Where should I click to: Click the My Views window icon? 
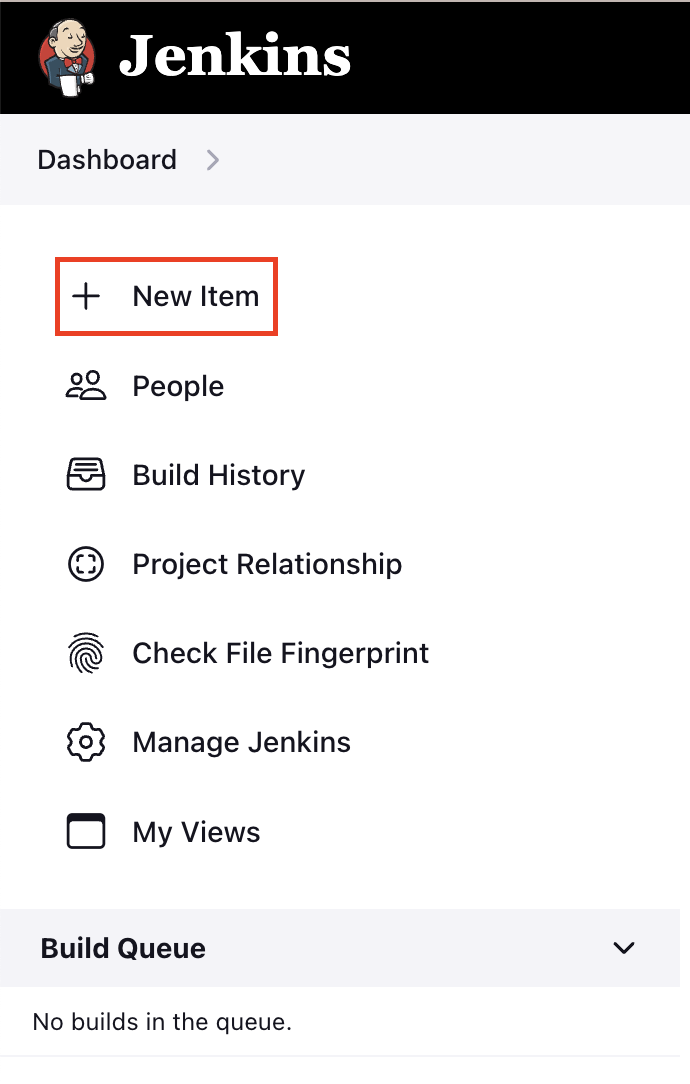87,830
